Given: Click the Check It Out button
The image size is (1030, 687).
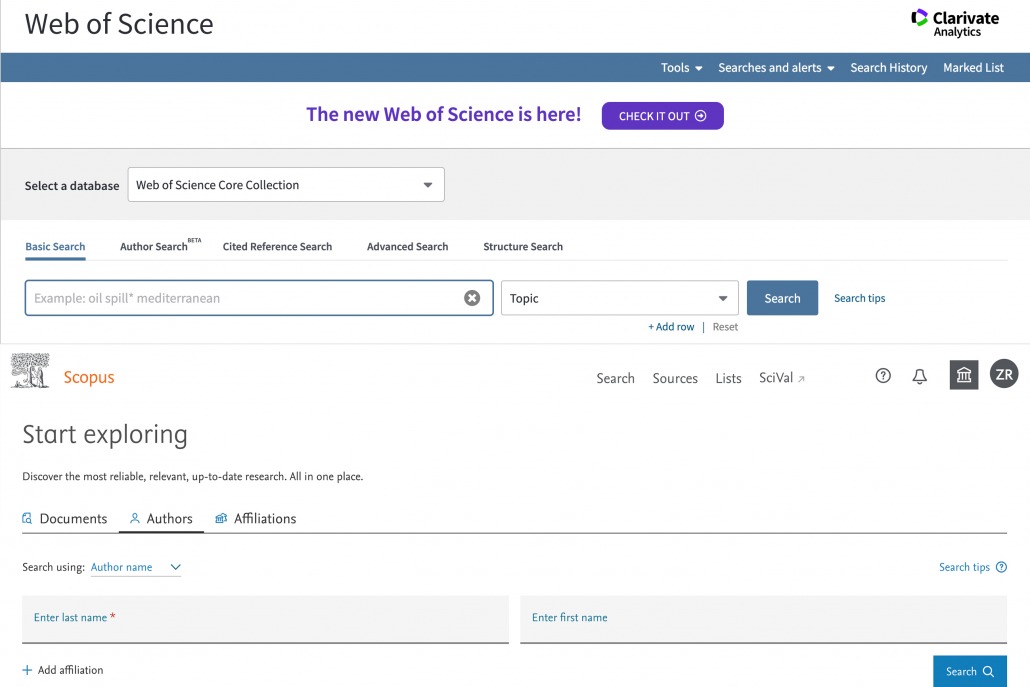Looking at the screenshot, I should point(662,116).
